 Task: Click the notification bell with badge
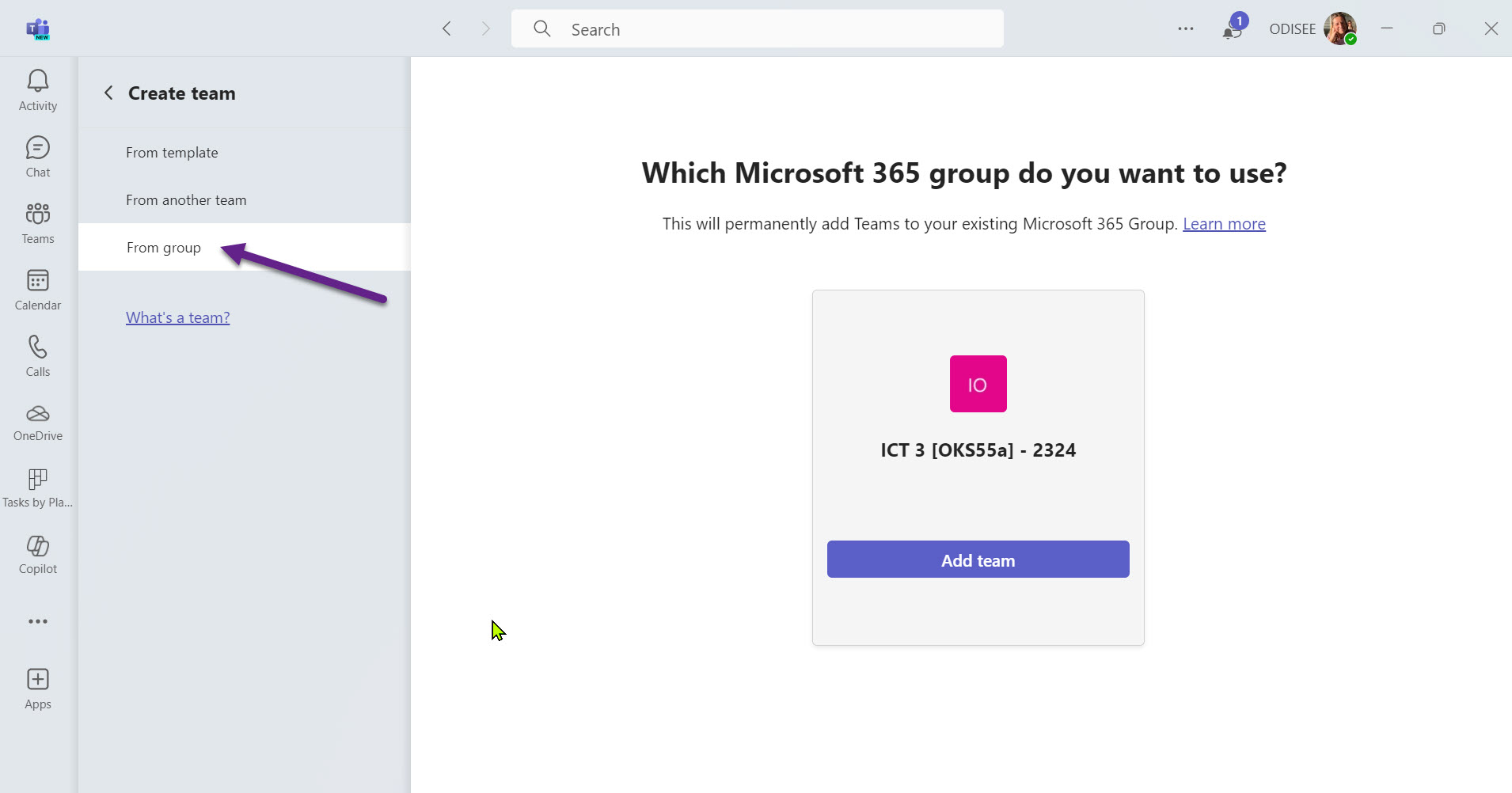point(1233,28)
